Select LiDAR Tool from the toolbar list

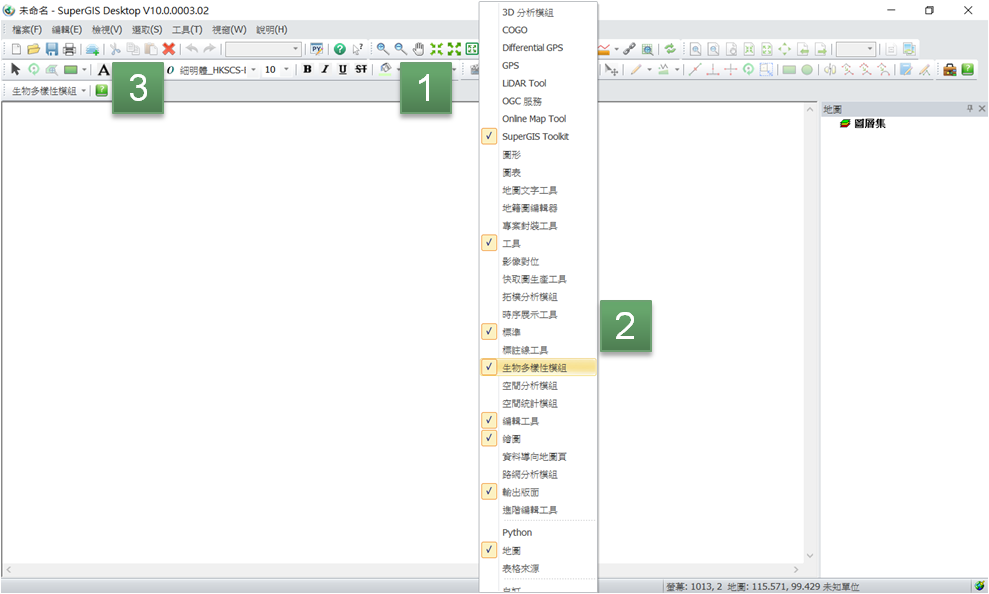point(524,83)
